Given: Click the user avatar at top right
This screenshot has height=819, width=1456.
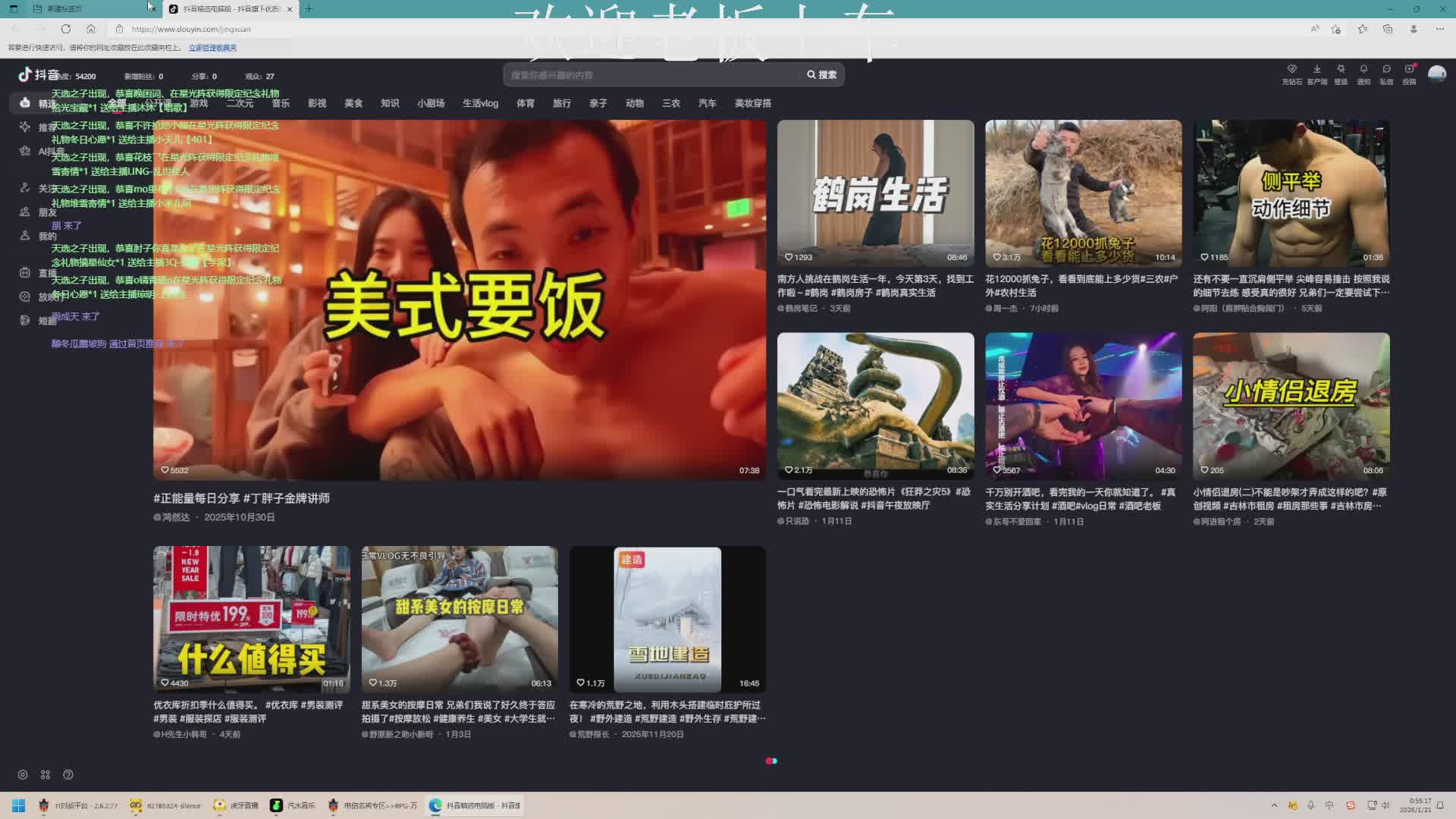Looking at the screenshot, I should point(1436,74).
